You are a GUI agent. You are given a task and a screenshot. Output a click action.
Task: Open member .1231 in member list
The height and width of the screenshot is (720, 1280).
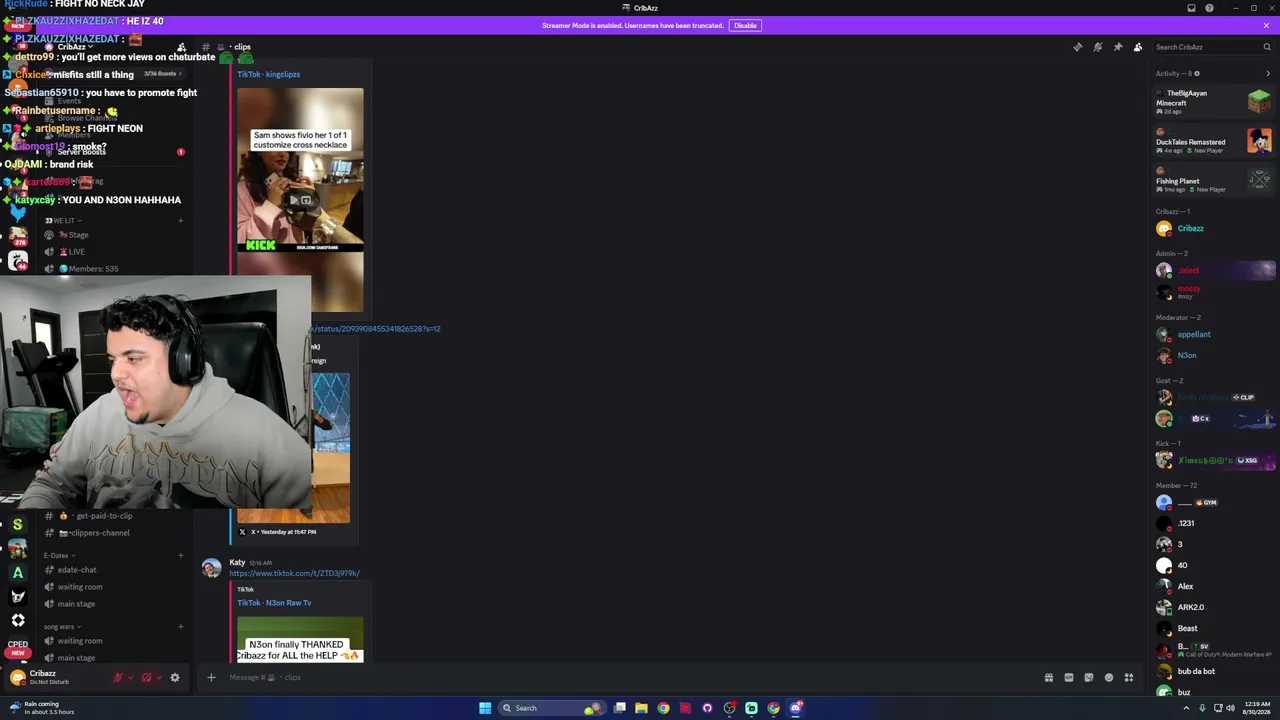[1214, 523]
